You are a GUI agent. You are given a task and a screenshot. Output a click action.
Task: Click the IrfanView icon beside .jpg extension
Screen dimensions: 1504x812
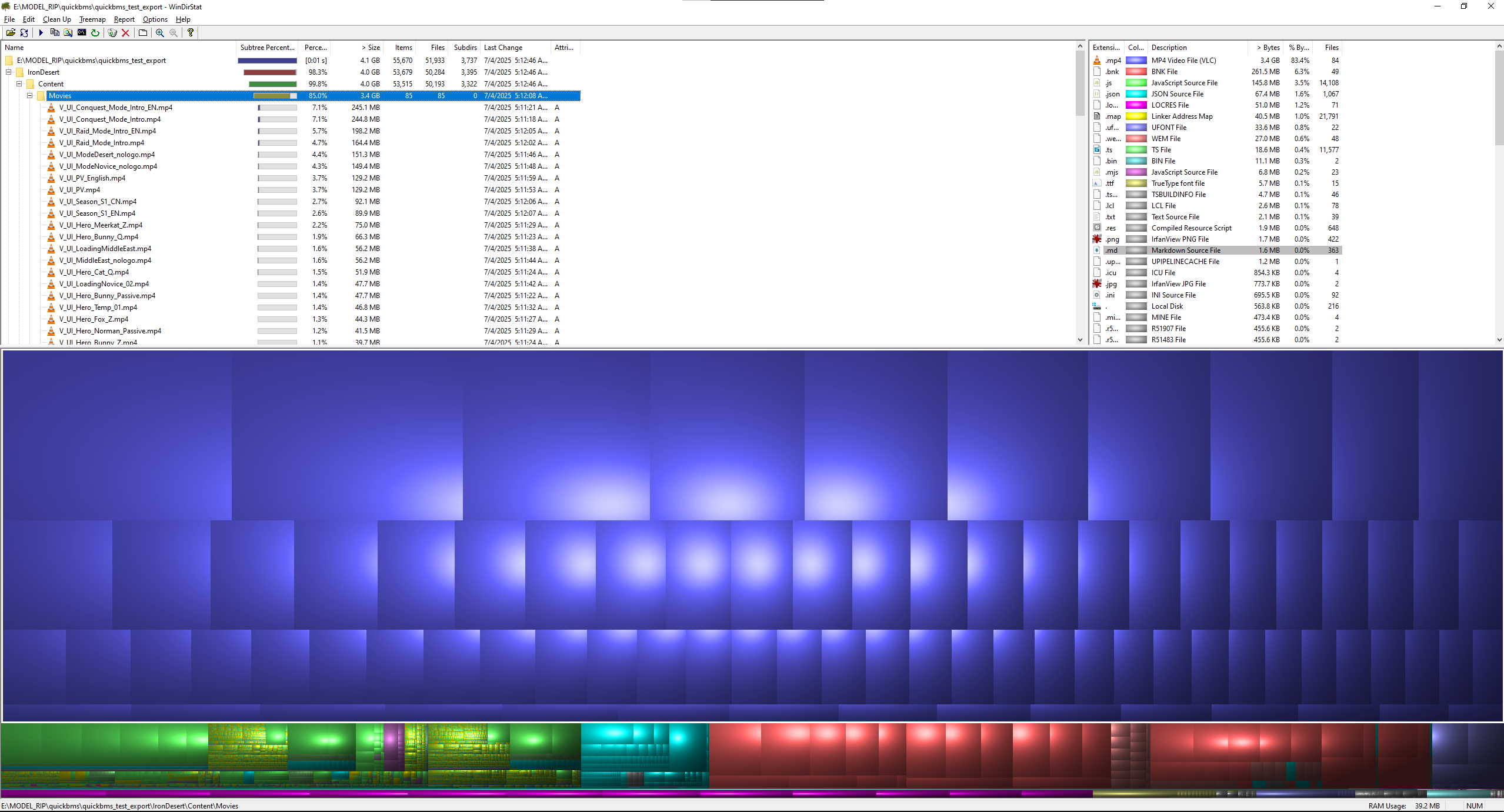coord(1097,284)
